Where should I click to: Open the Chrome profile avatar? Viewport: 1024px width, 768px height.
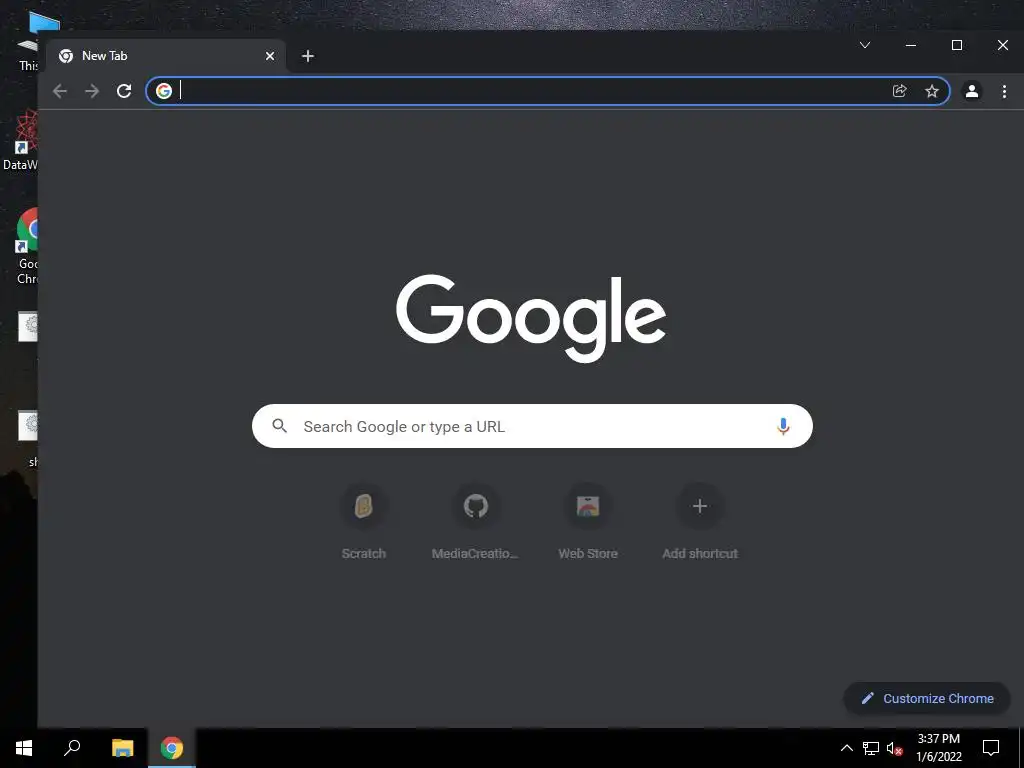[972, 91]
